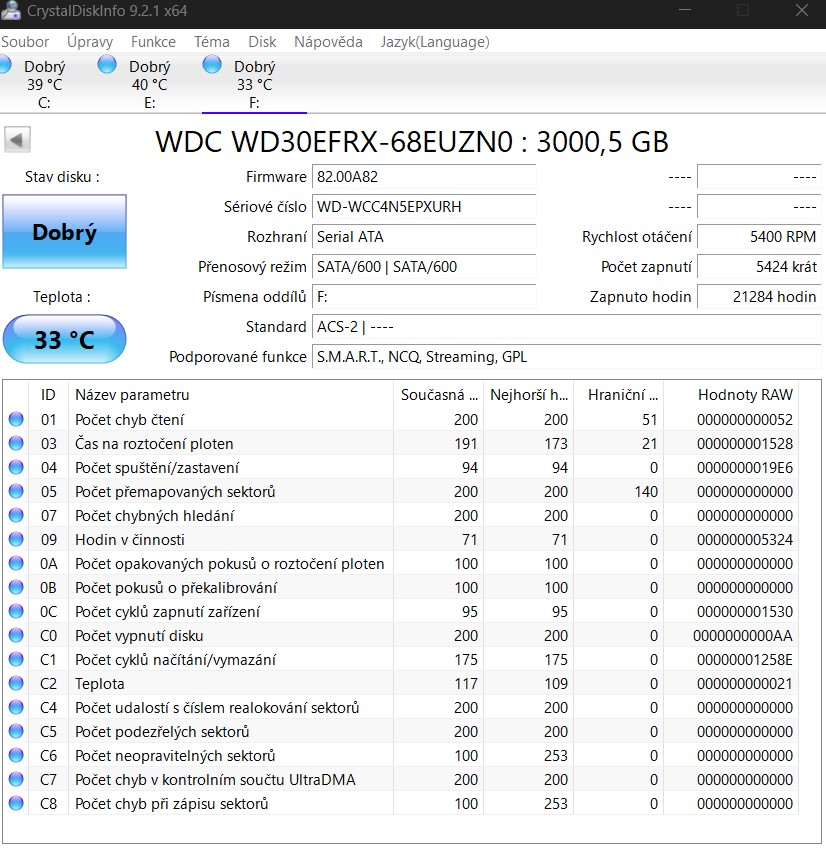Click blue status icon for Počet chyb čtení
Viewport: 826px width, 851px height.
click(x=16, y=420)
